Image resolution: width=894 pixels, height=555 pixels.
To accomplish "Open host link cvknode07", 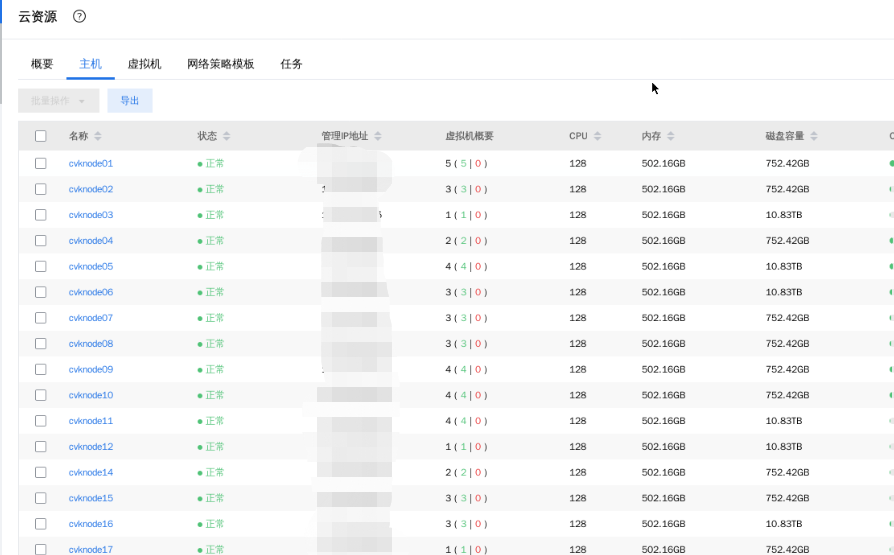I will (91, 318).
